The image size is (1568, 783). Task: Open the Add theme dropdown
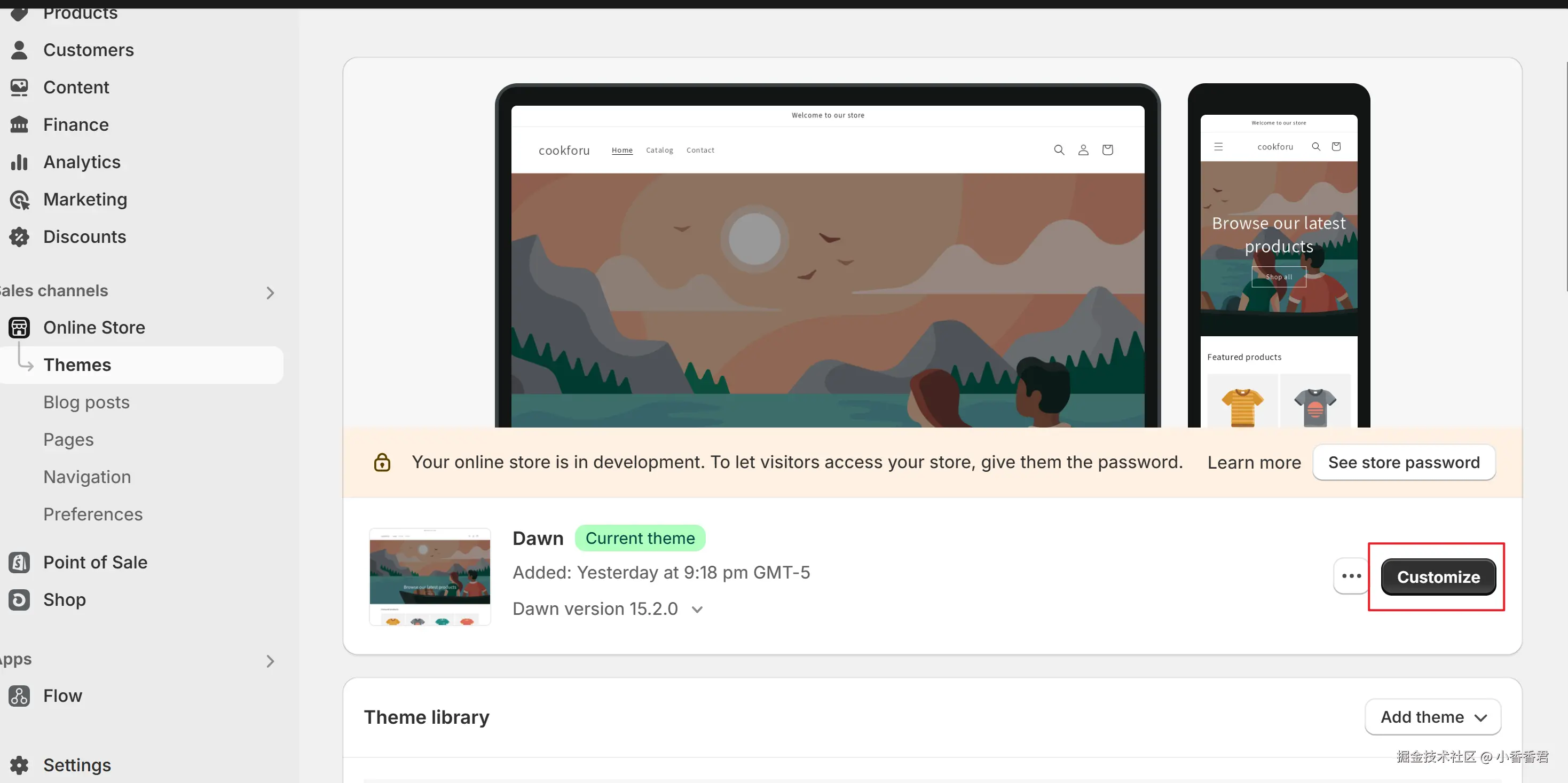click(1433, 717)
